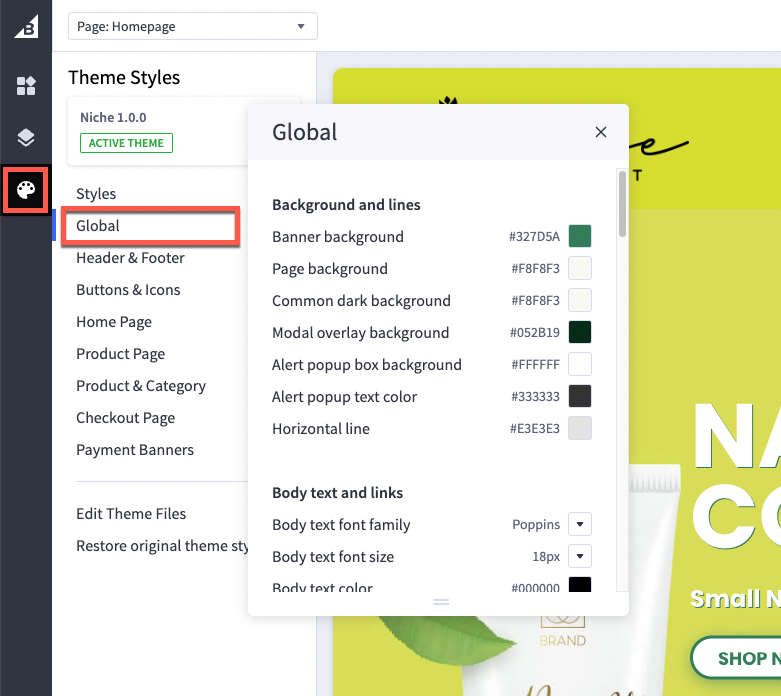
Task: Expand Body text font size dropdown
Action: pyautogui.click(x=580, y=557)
